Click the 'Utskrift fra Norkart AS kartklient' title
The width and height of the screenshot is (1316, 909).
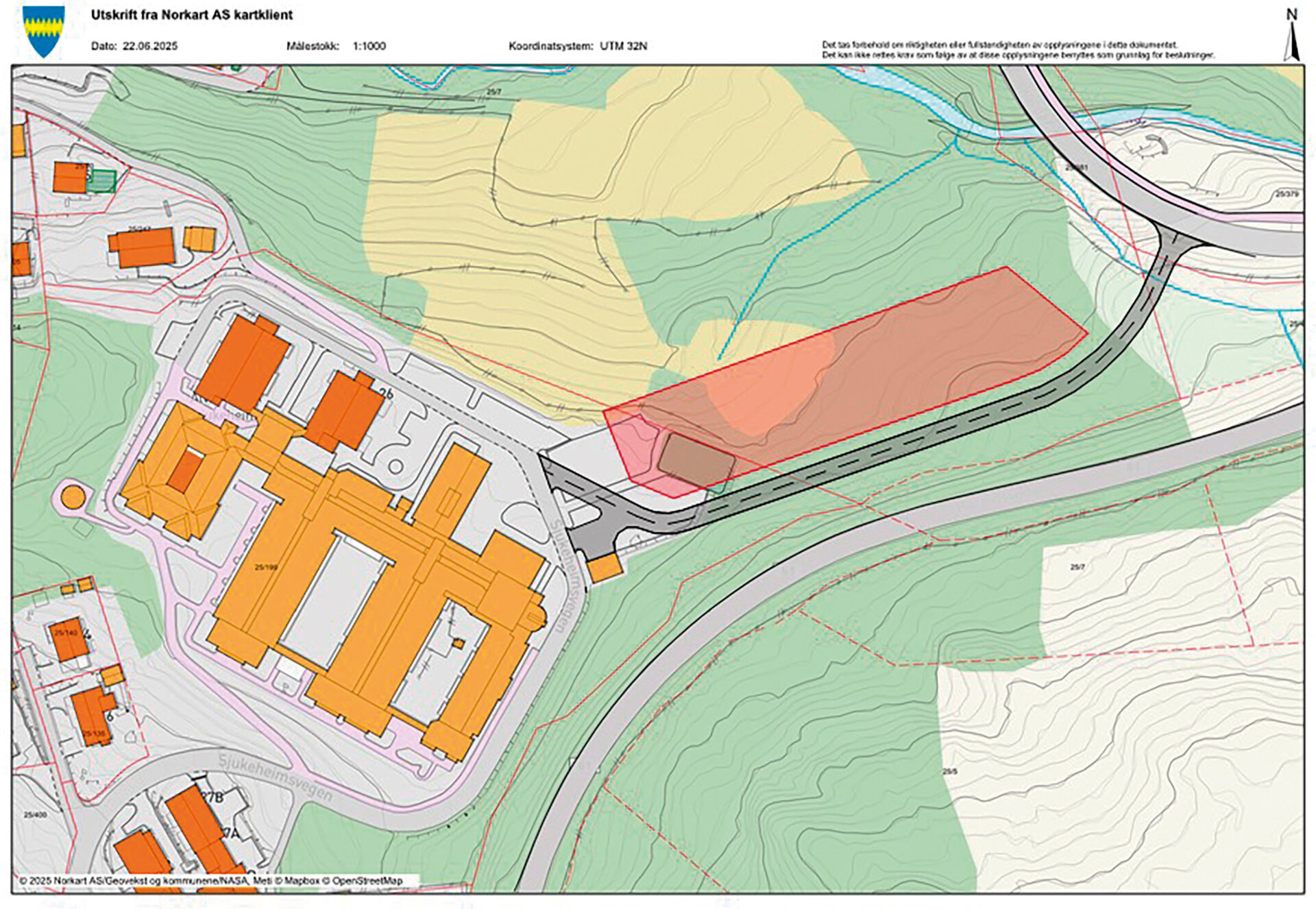click(192, 14)
